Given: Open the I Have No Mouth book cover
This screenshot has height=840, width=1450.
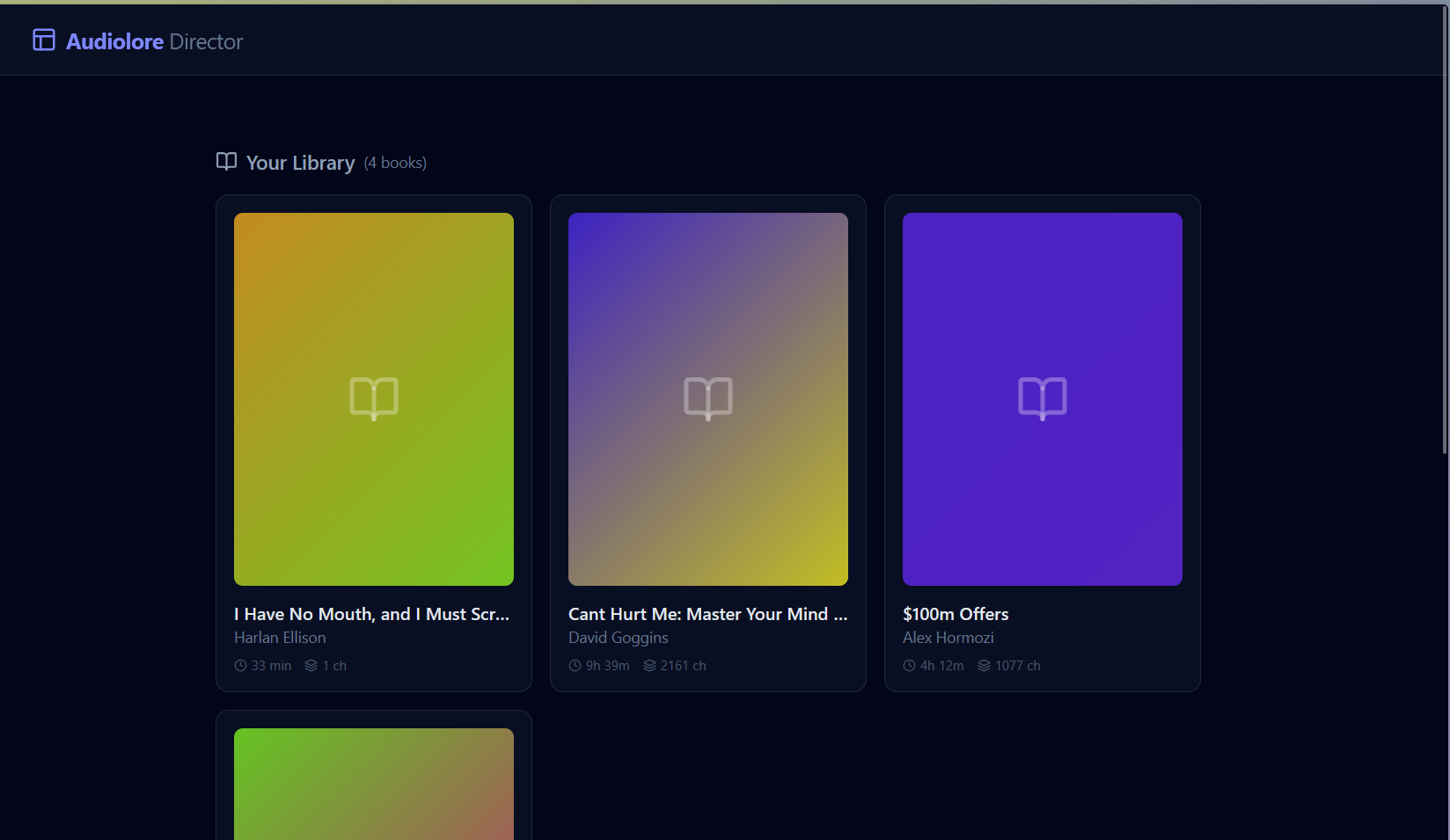Looking at the screenshot, I should 374,399.
